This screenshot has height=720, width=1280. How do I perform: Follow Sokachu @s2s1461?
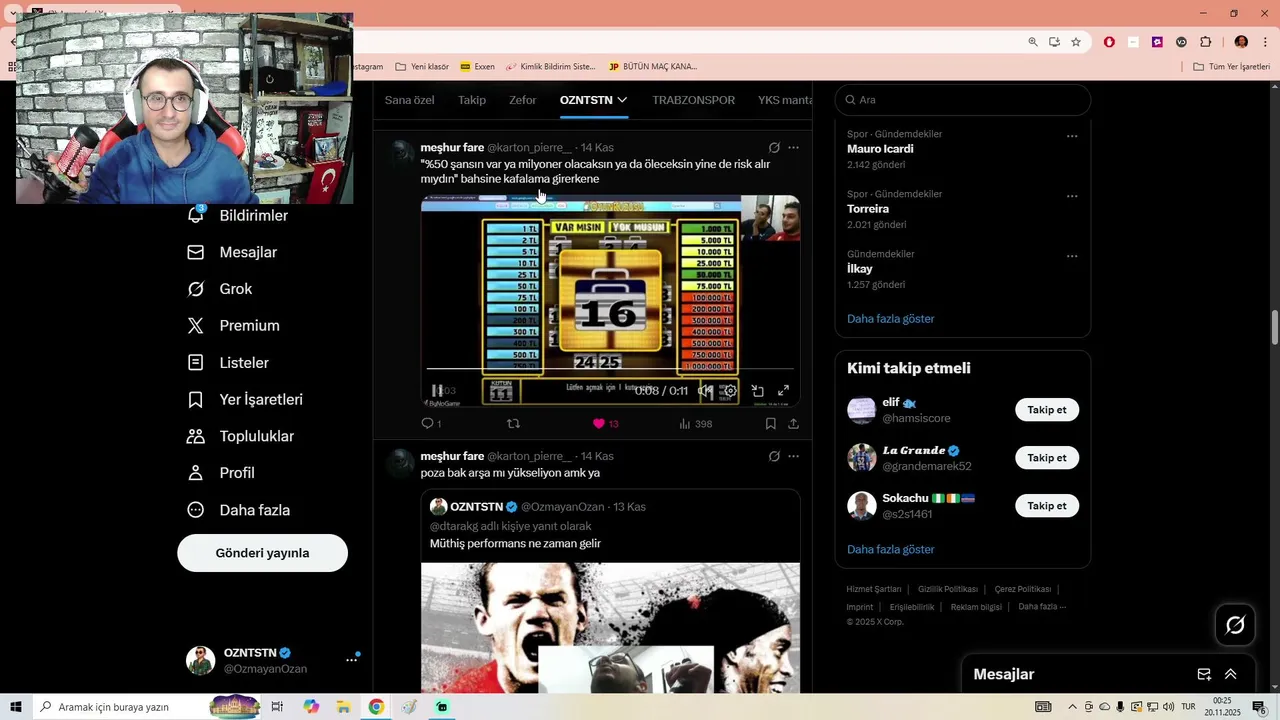(1047, 506)
